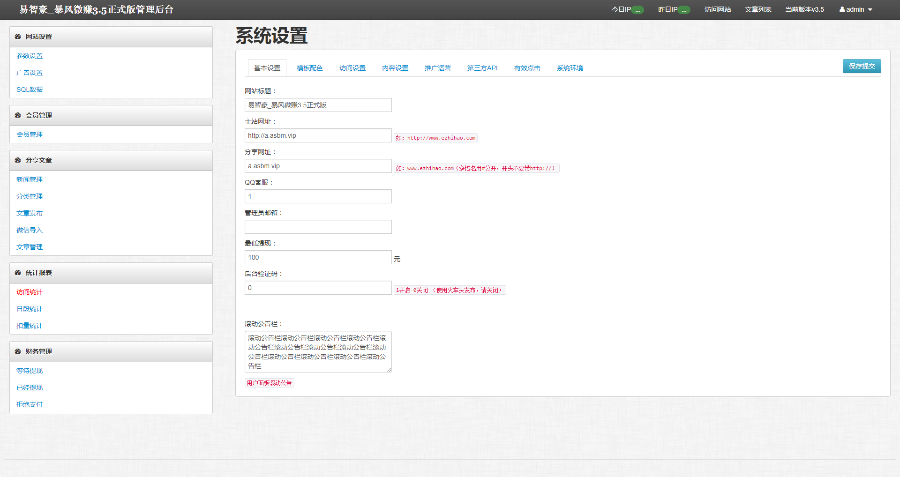900x477 pixels.
Task: Click the gear icon beside 网站设置 header
Action: 18,36
